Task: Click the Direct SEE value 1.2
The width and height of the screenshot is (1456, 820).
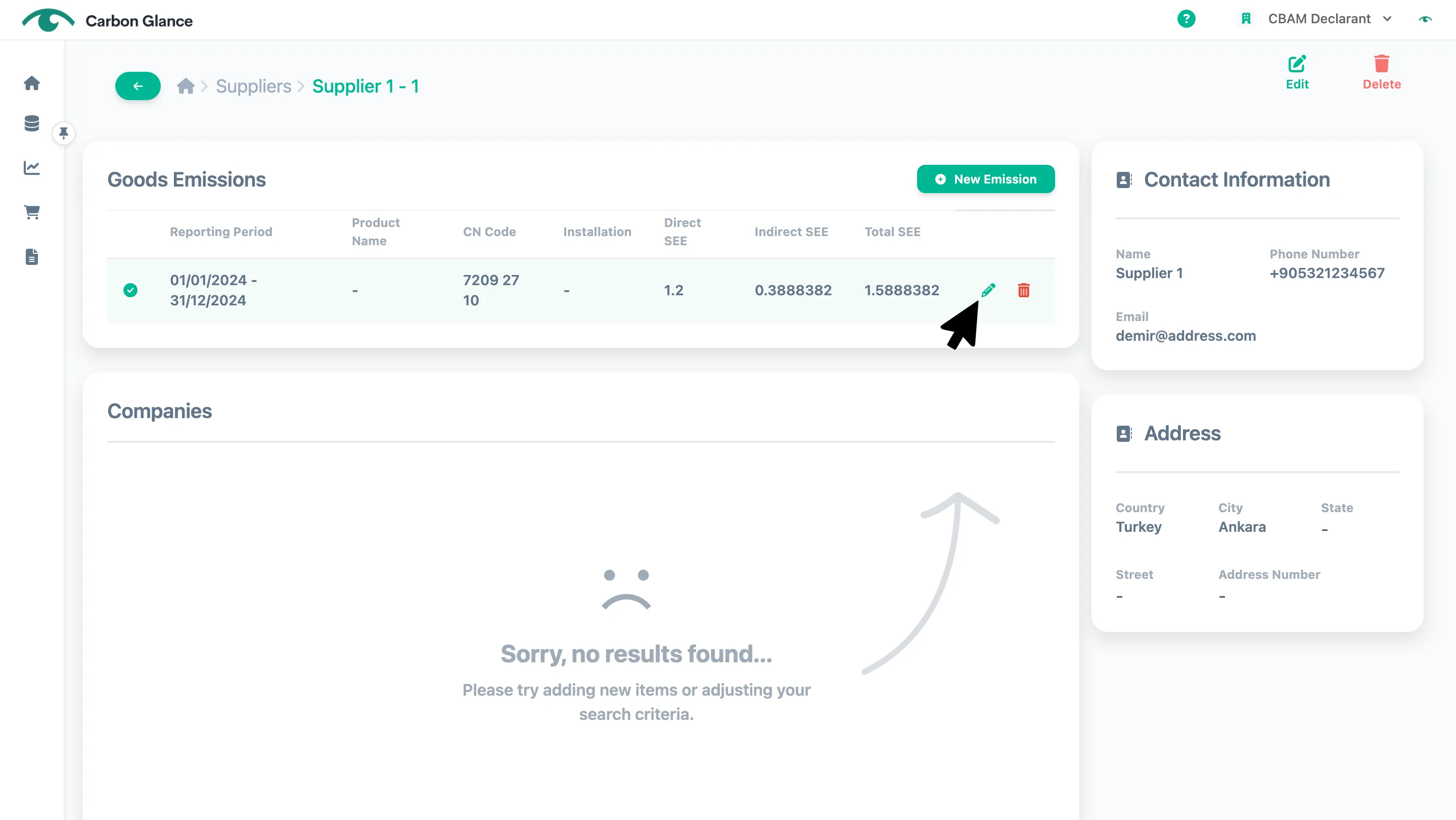Action: tap(673, 291)
